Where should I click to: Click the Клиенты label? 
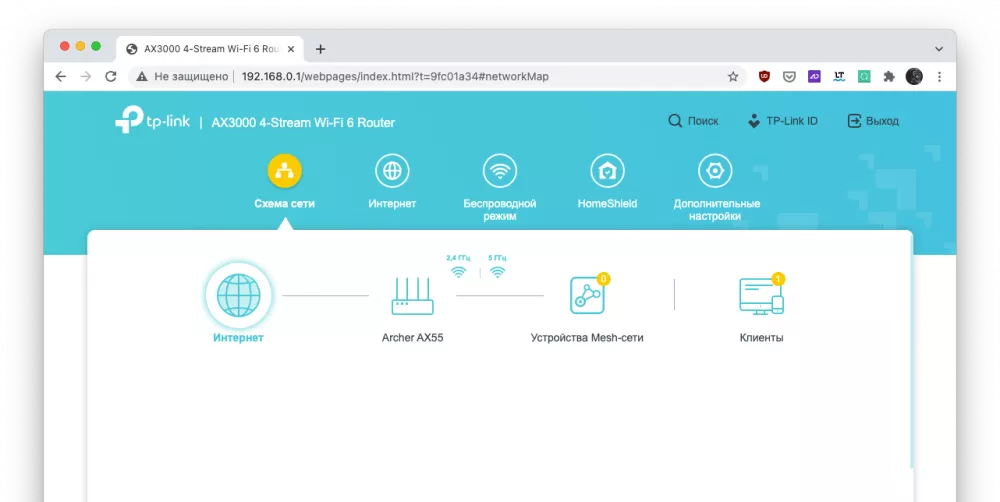[x=761, y=338]
